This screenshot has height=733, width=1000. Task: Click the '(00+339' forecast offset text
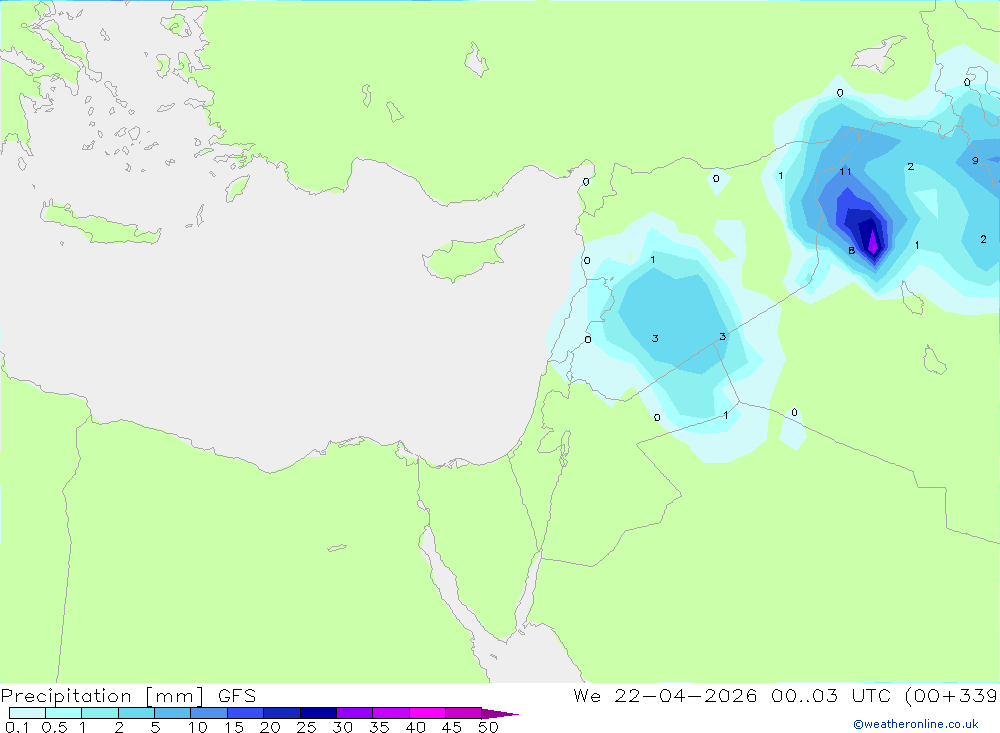pos(951,695)
